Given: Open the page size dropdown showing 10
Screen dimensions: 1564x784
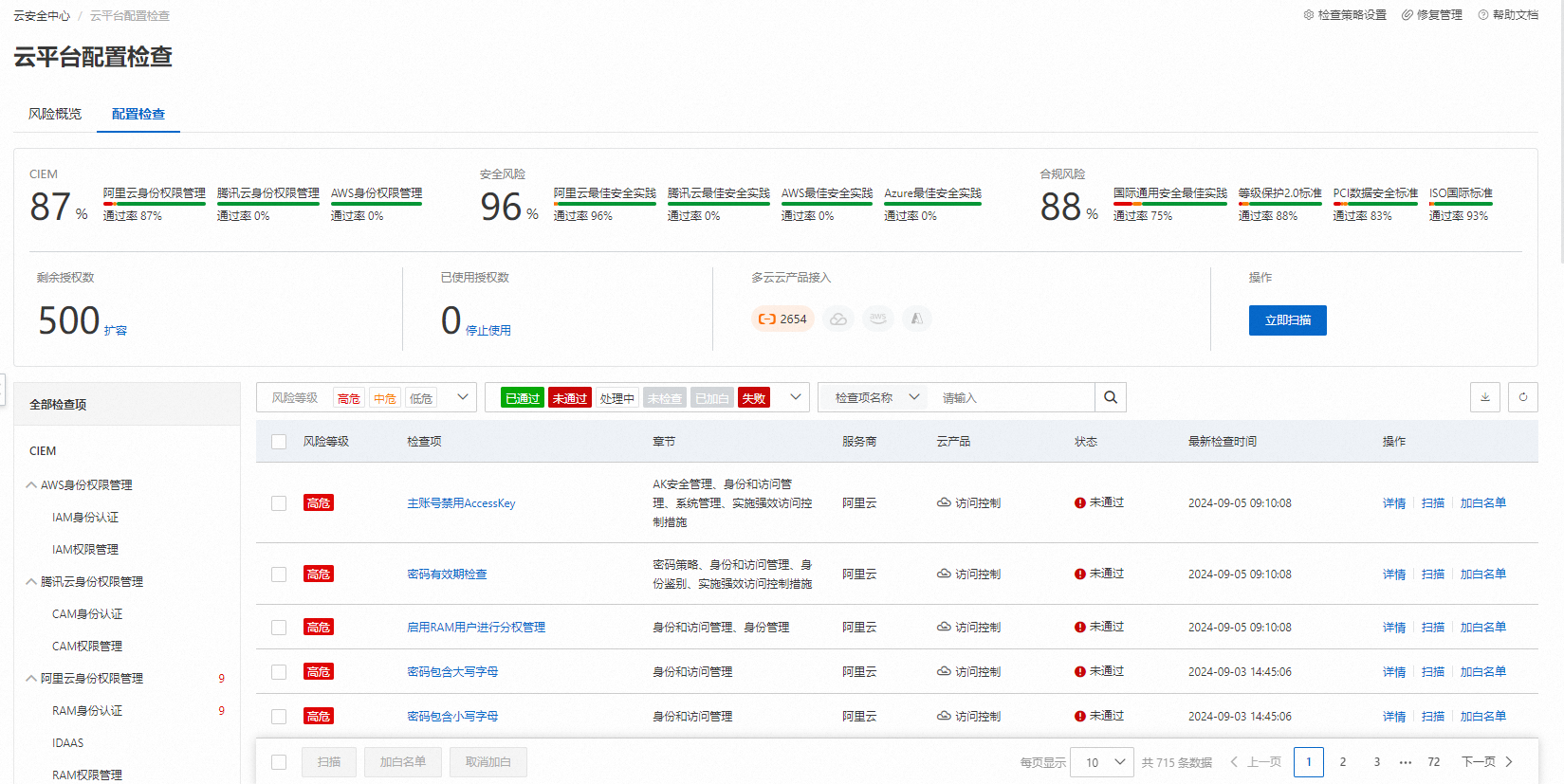Looking at the screenshot, I should click(1102, 762).
